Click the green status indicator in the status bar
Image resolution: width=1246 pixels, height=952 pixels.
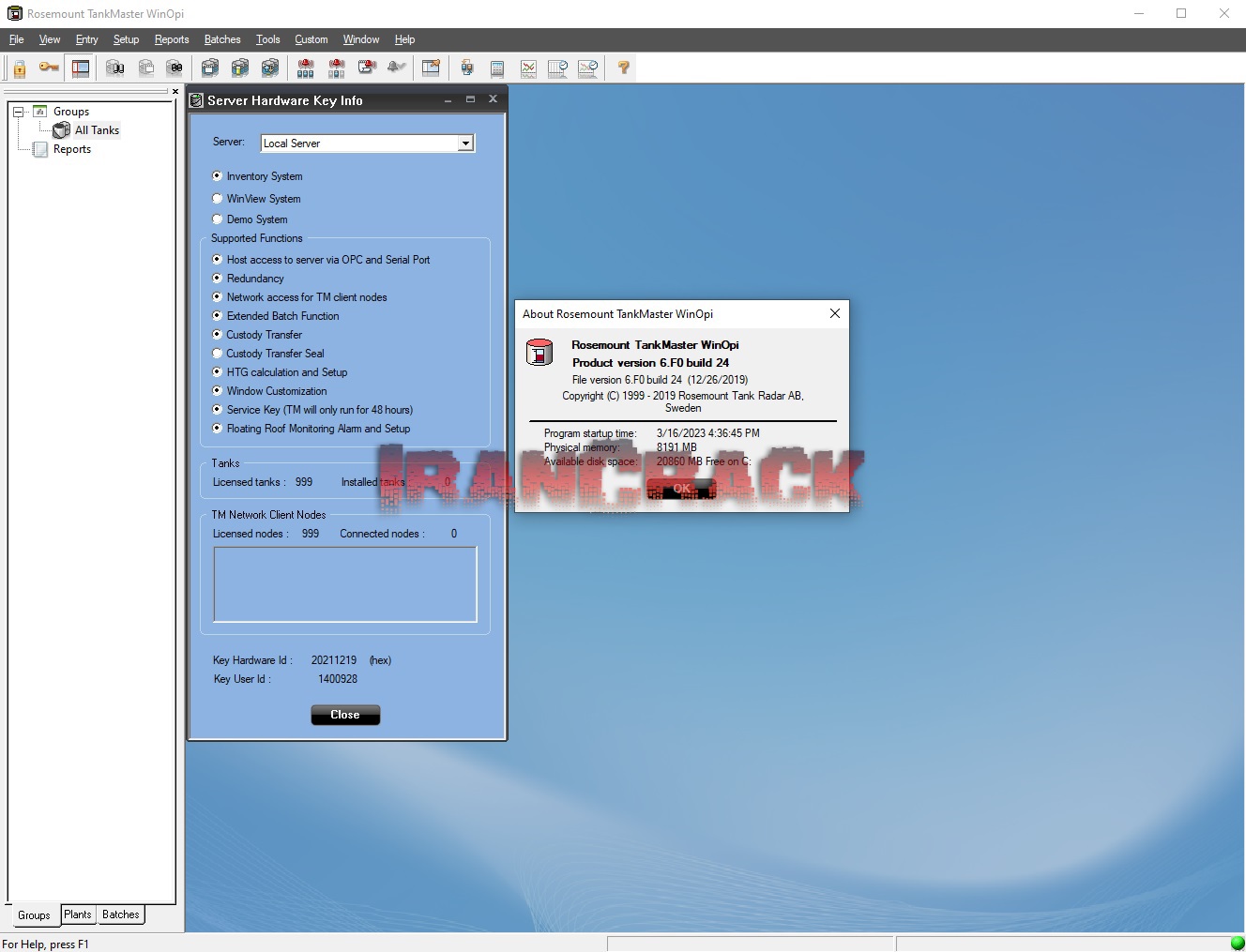point(1237,944)
